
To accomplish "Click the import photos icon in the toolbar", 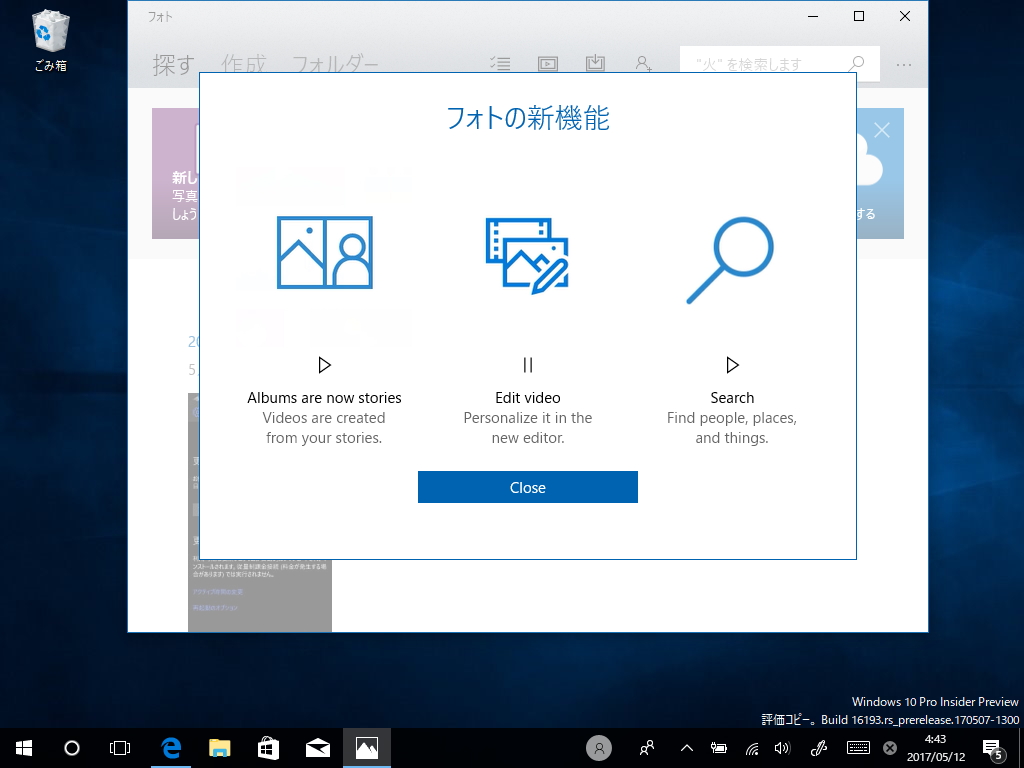I will click(x=595, y=63).
